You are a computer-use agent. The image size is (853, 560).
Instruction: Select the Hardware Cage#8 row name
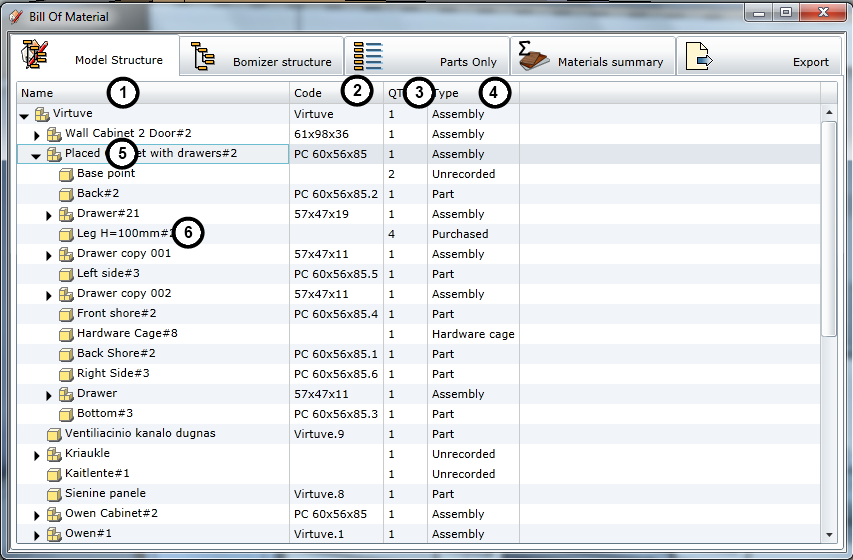pos(127,334)
